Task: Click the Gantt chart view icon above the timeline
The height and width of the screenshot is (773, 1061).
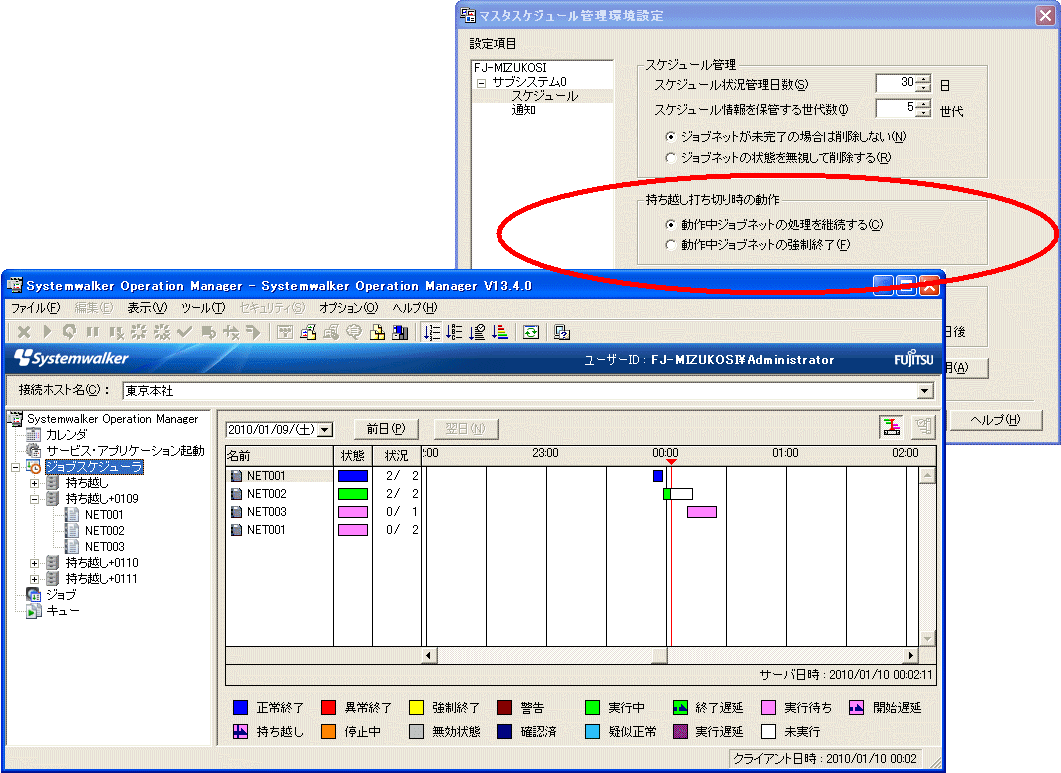Action: point(892,426)
